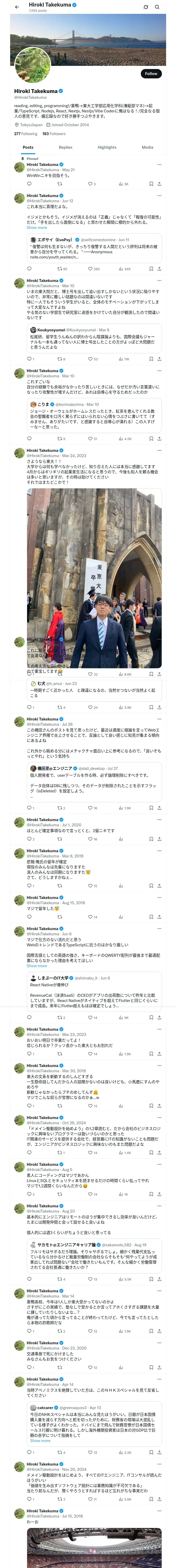Repost the pinned May 21 post
Image resolution: width=176 pixels, height=1568 pixels.
(x=59, y=183)
